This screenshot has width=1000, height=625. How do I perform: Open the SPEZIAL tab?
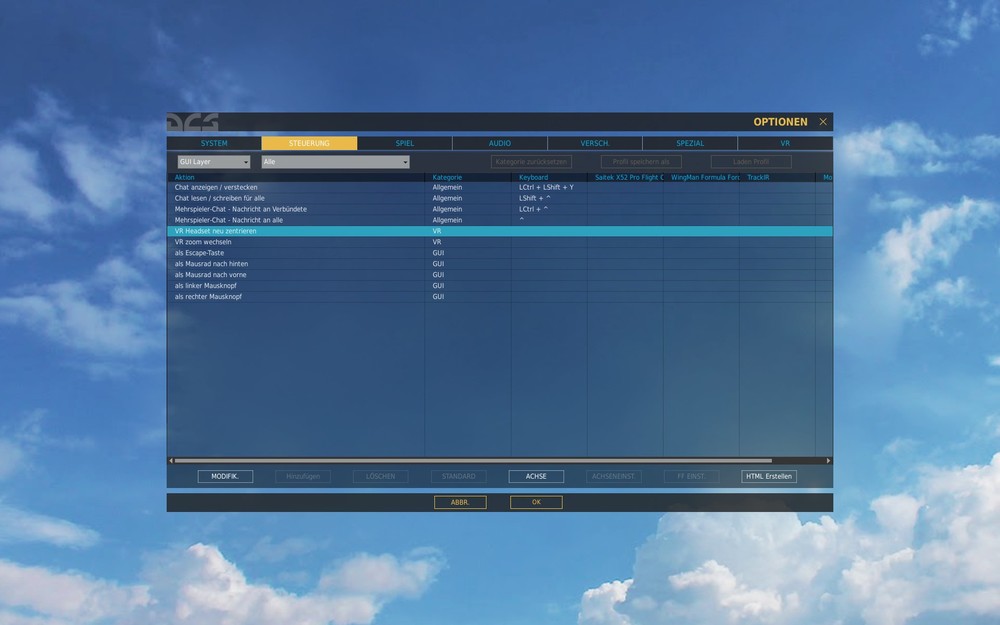click(x=690, y=143)
